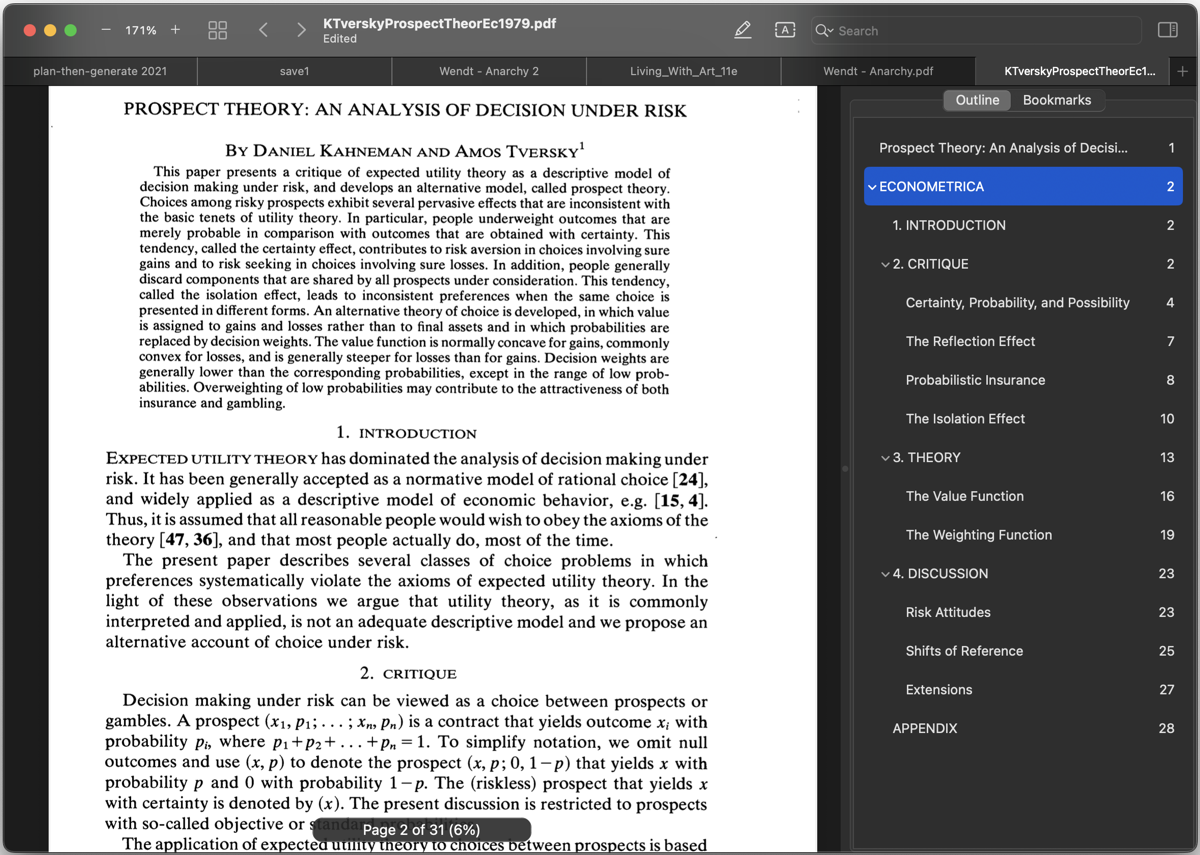Jump to Certainty, Probability, and Possibility
The height and width of the screenshot is (855, 1200).
1023,303
